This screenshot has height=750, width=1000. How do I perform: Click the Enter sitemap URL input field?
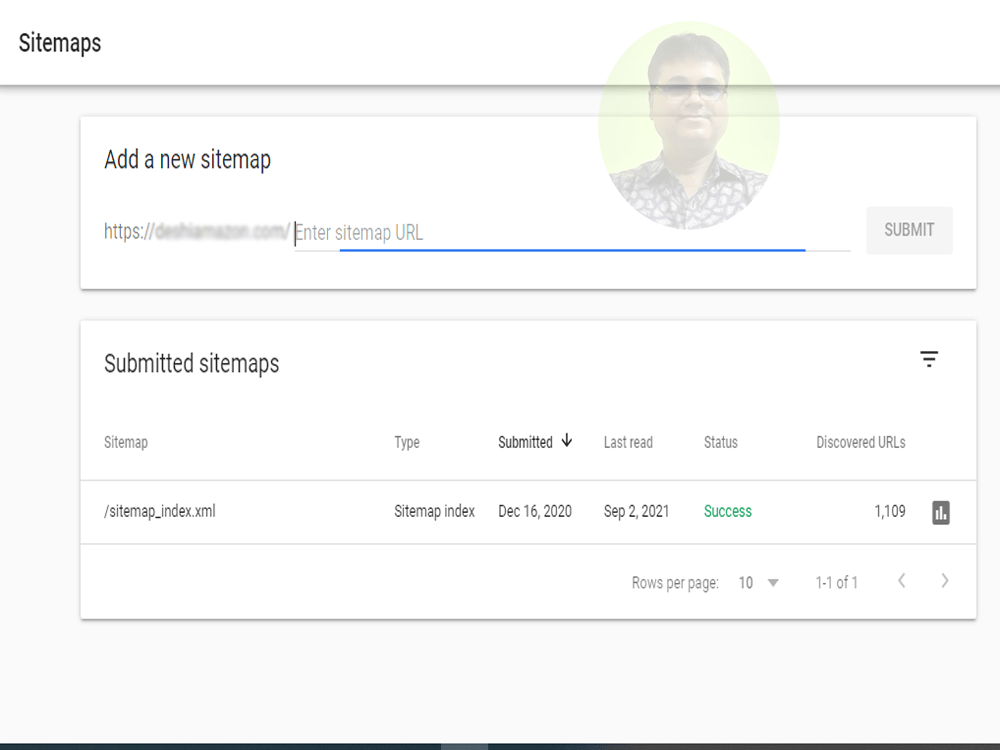[572, 232]
